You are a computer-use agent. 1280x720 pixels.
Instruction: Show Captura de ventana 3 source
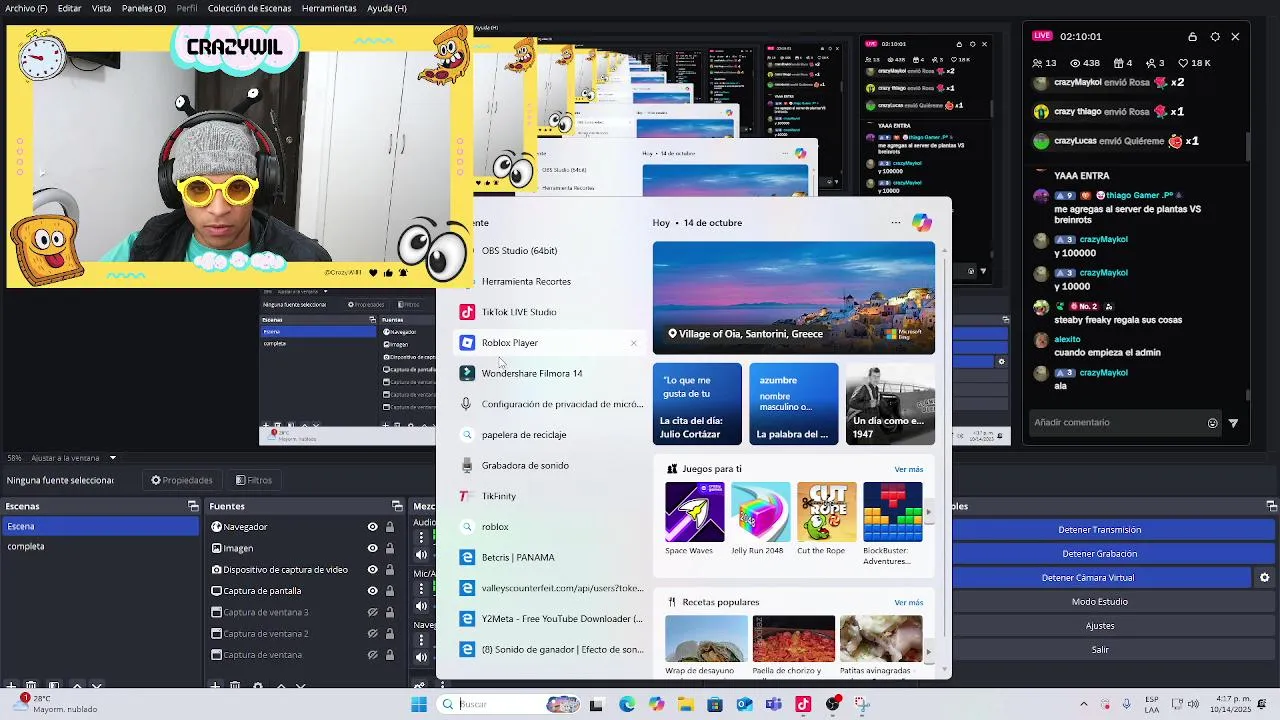[x=373, y=613]
